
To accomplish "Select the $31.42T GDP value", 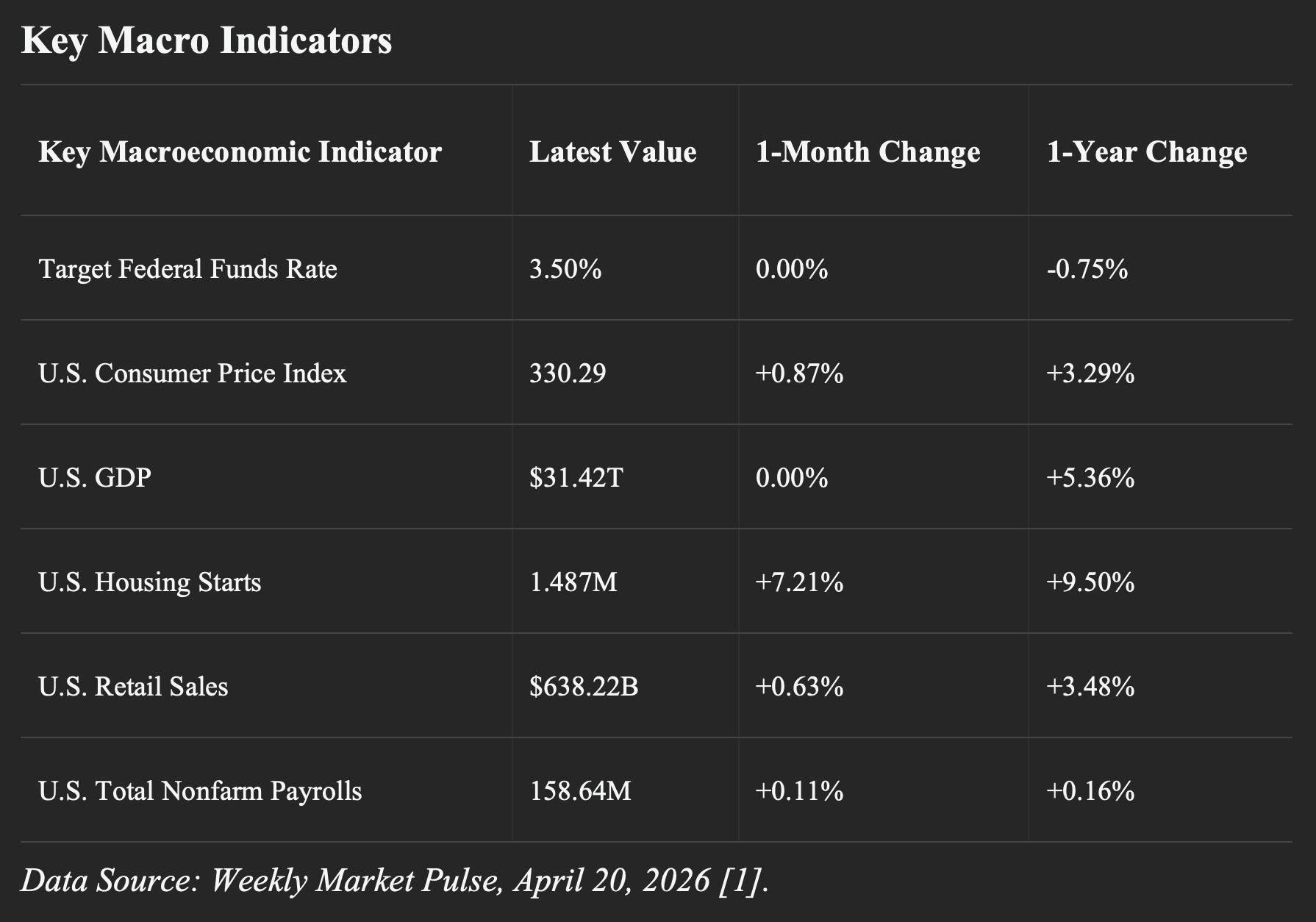I will coord(576,478).
